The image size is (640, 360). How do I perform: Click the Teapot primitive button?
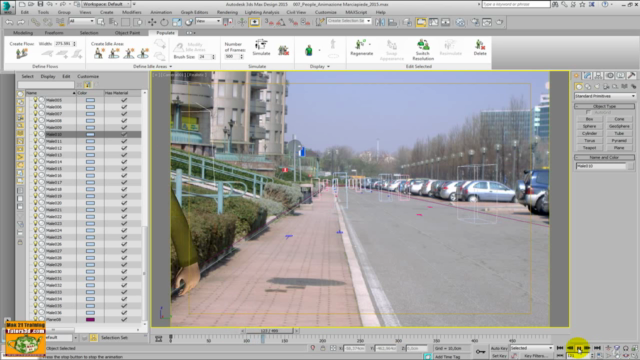point(589,148)
